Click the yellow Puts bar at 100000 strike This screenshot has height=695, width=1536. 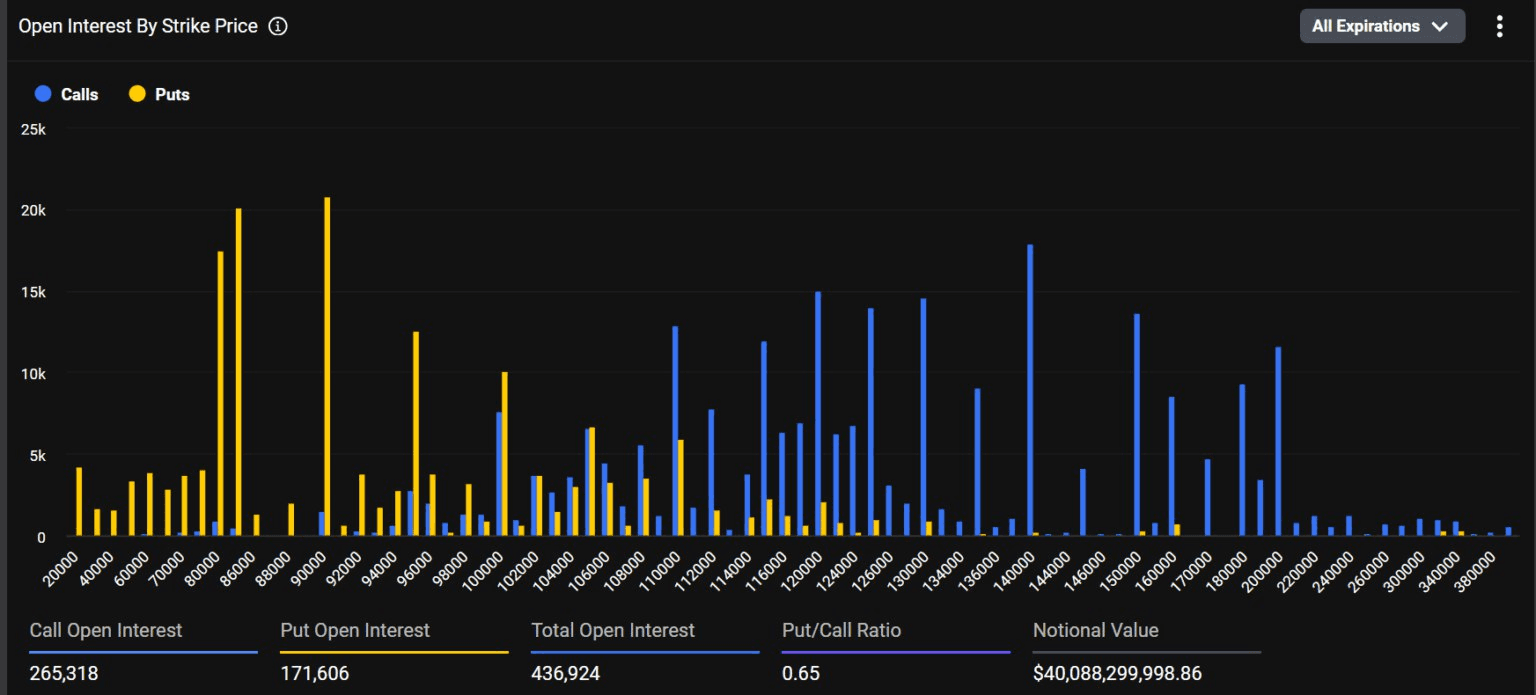505,454
